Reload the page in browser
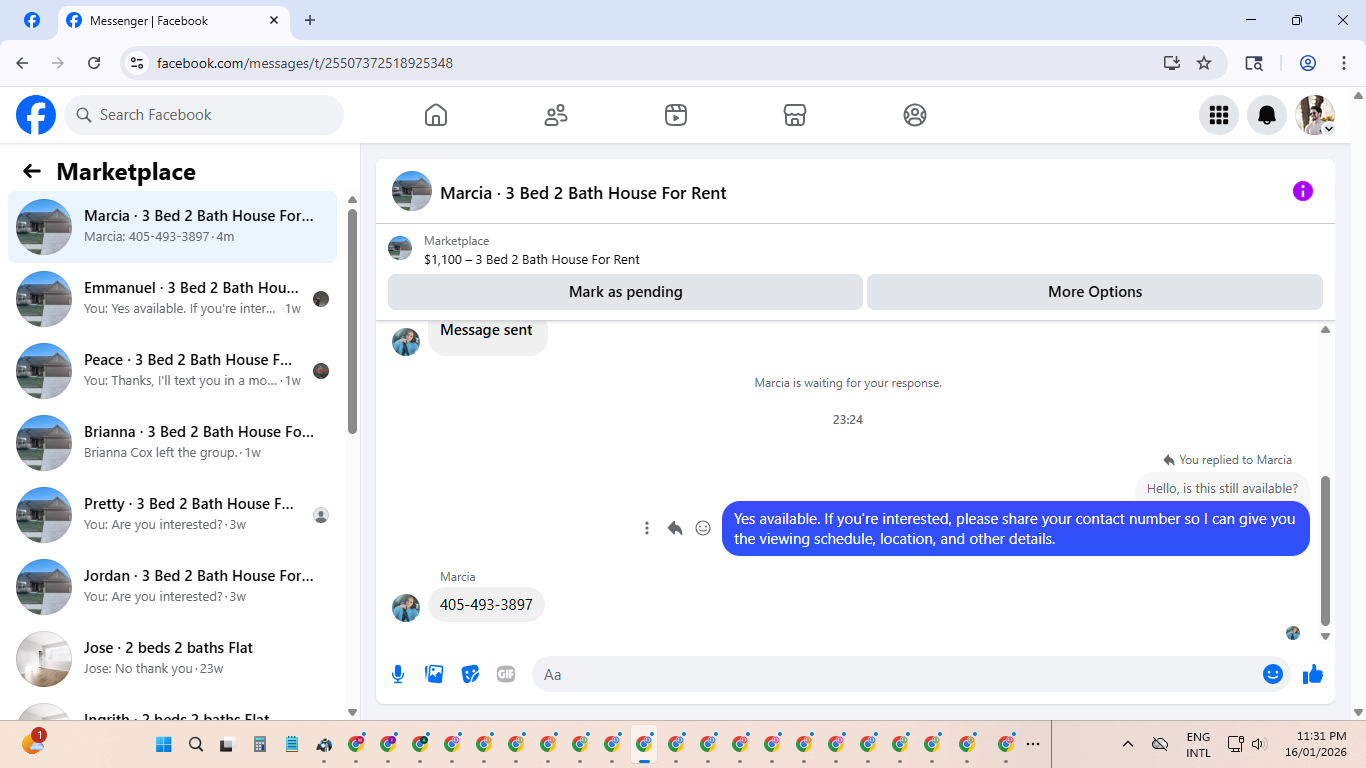This screenshot has height=768, width=1366. click(x=94, y=63)
